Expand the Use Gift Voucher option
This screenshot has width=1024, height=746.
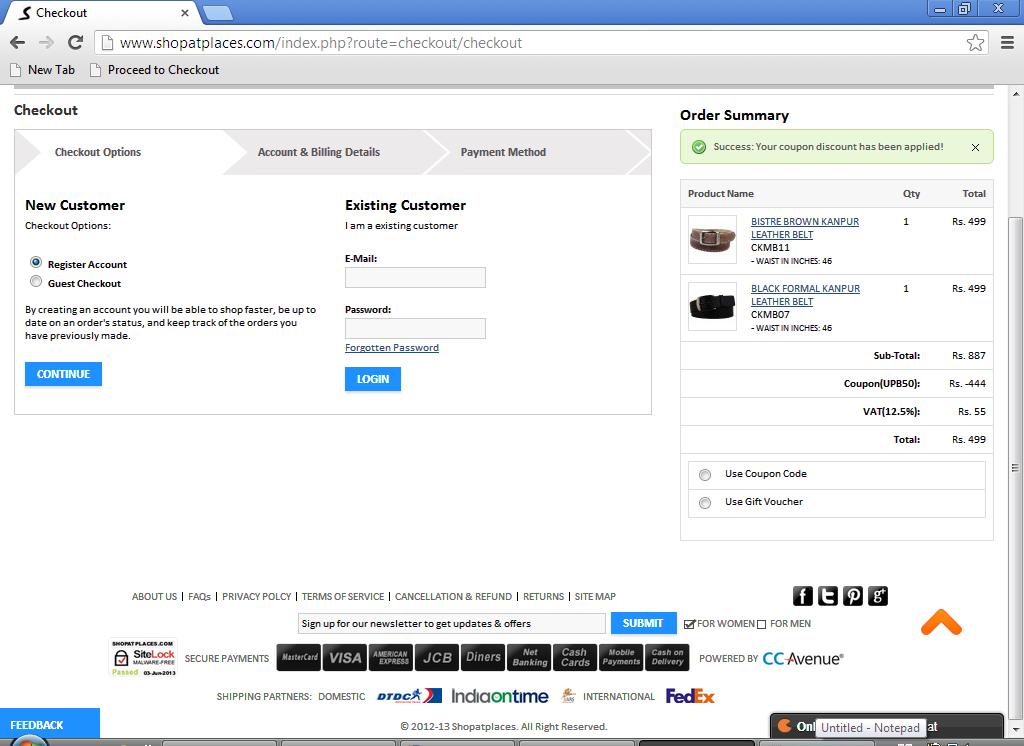705,503
